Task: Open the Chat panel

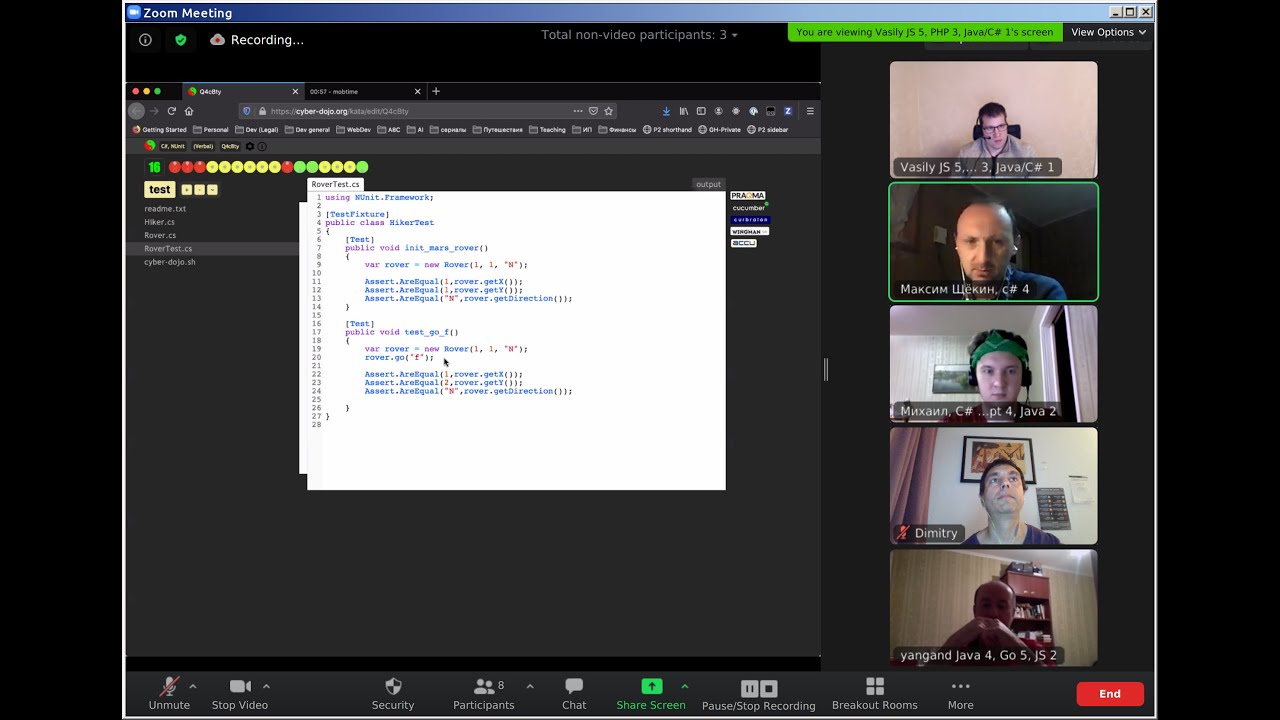Action: pos(574,693)
